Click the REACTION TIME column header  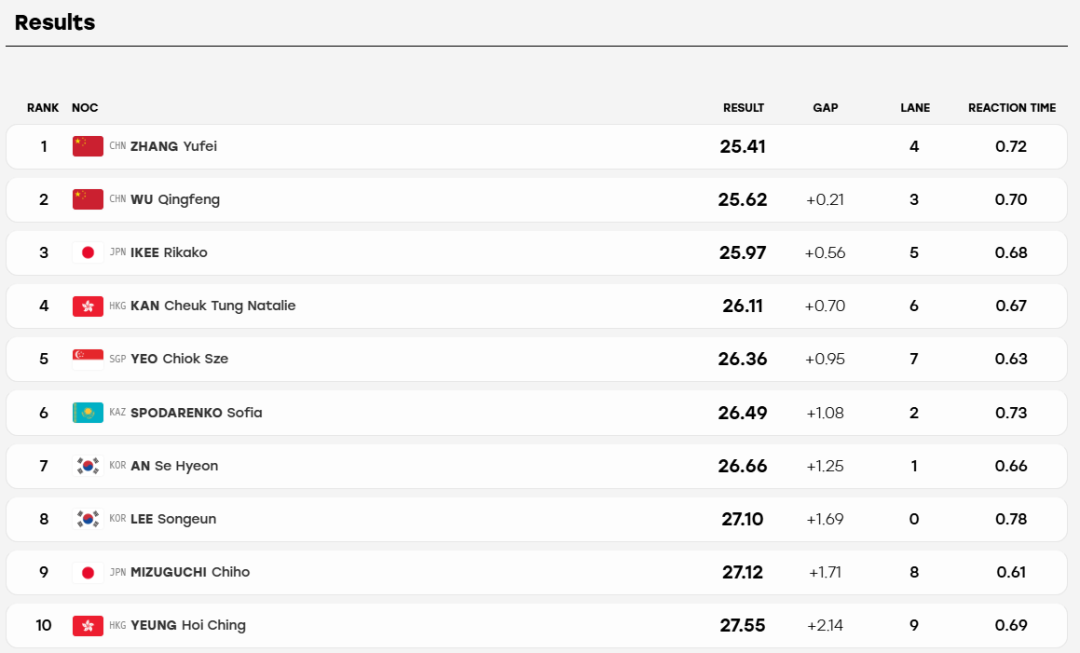[1012, 107]
